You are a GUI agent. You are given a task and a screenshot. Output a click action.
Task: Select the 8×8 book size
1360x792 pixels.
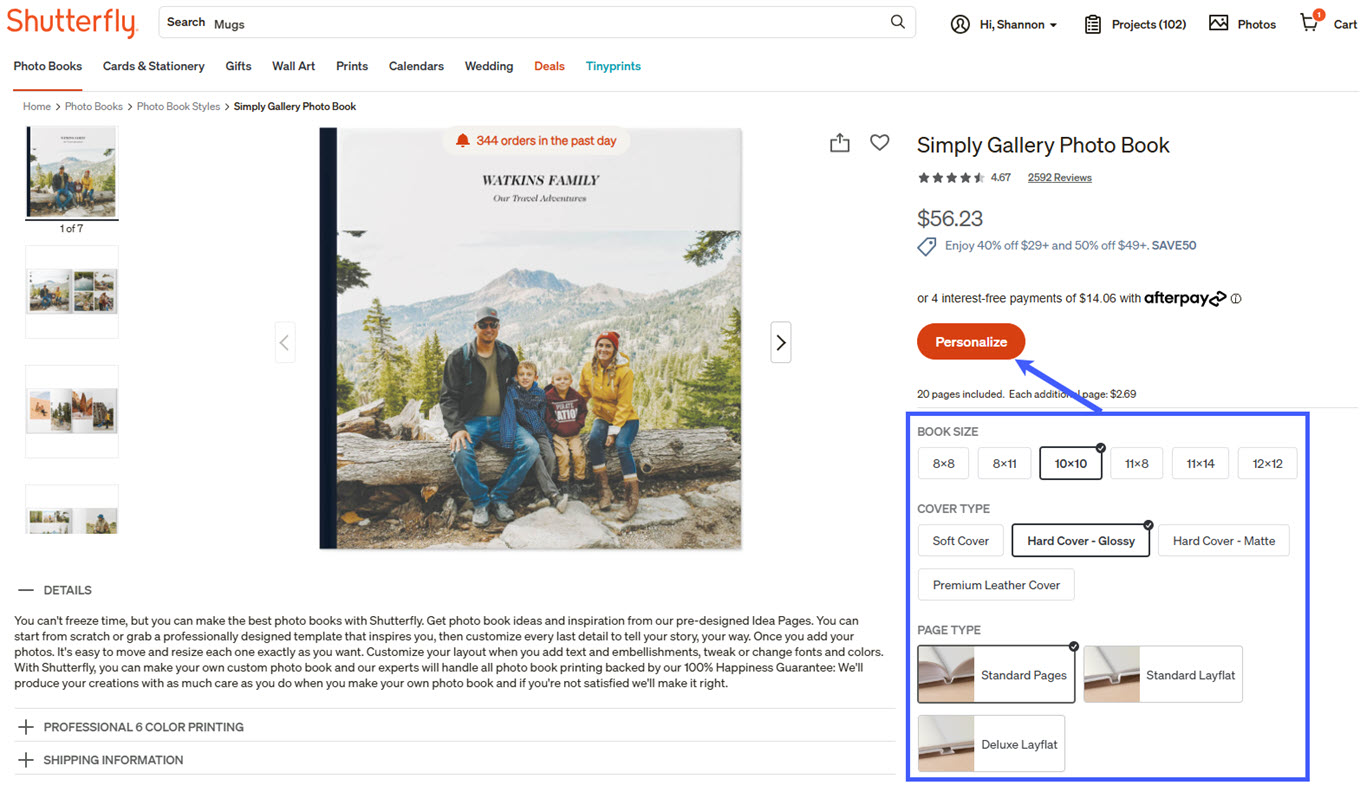tap(943, 464)
